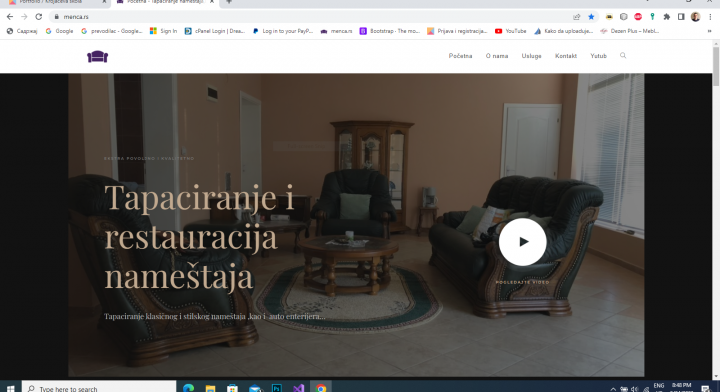Screen dimensions: 720x392
Task: Go back using the browser back arrow
Action: (x=10, y=17)
